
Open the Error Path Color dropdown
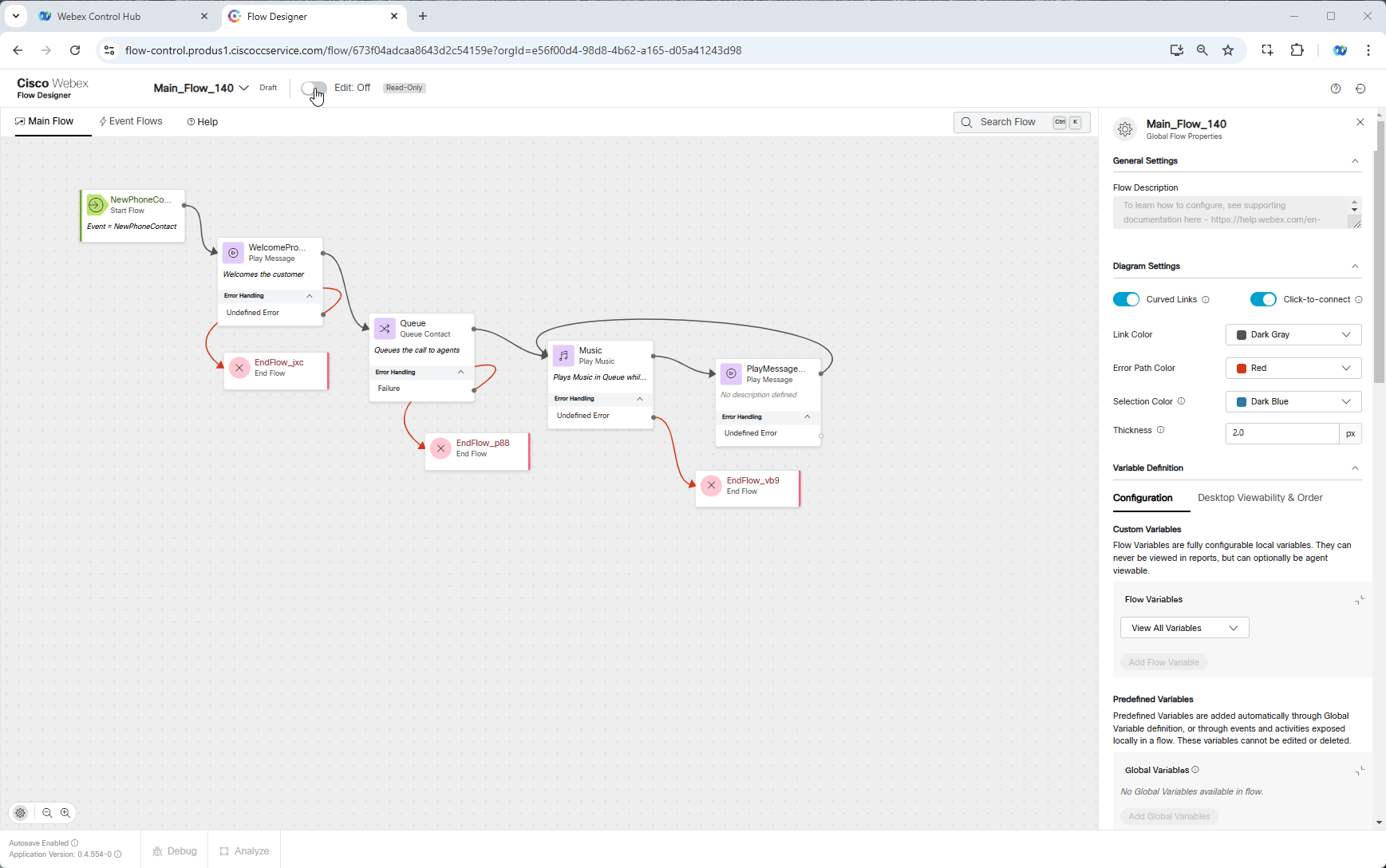(1293, 369)
